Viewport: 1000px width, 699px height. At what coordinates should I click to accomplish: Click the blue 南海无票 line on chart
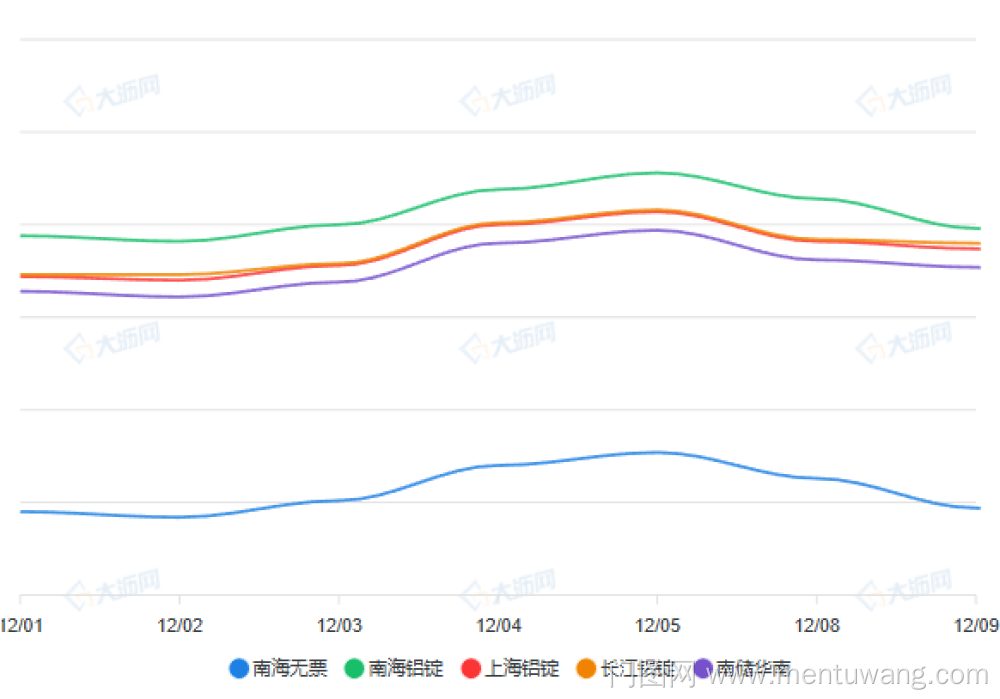(498, 465)
